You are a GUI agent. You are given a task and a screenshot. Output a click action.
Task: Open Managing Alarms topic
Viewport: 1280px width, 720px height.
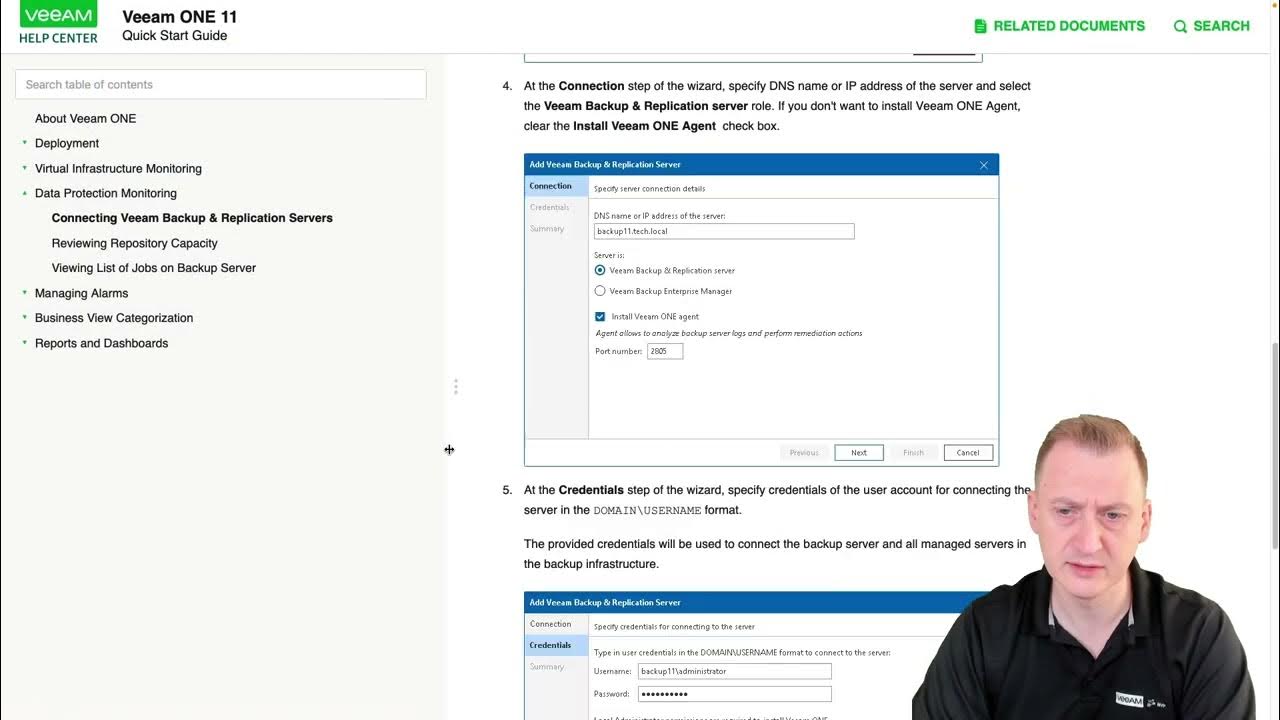(81, 293)
